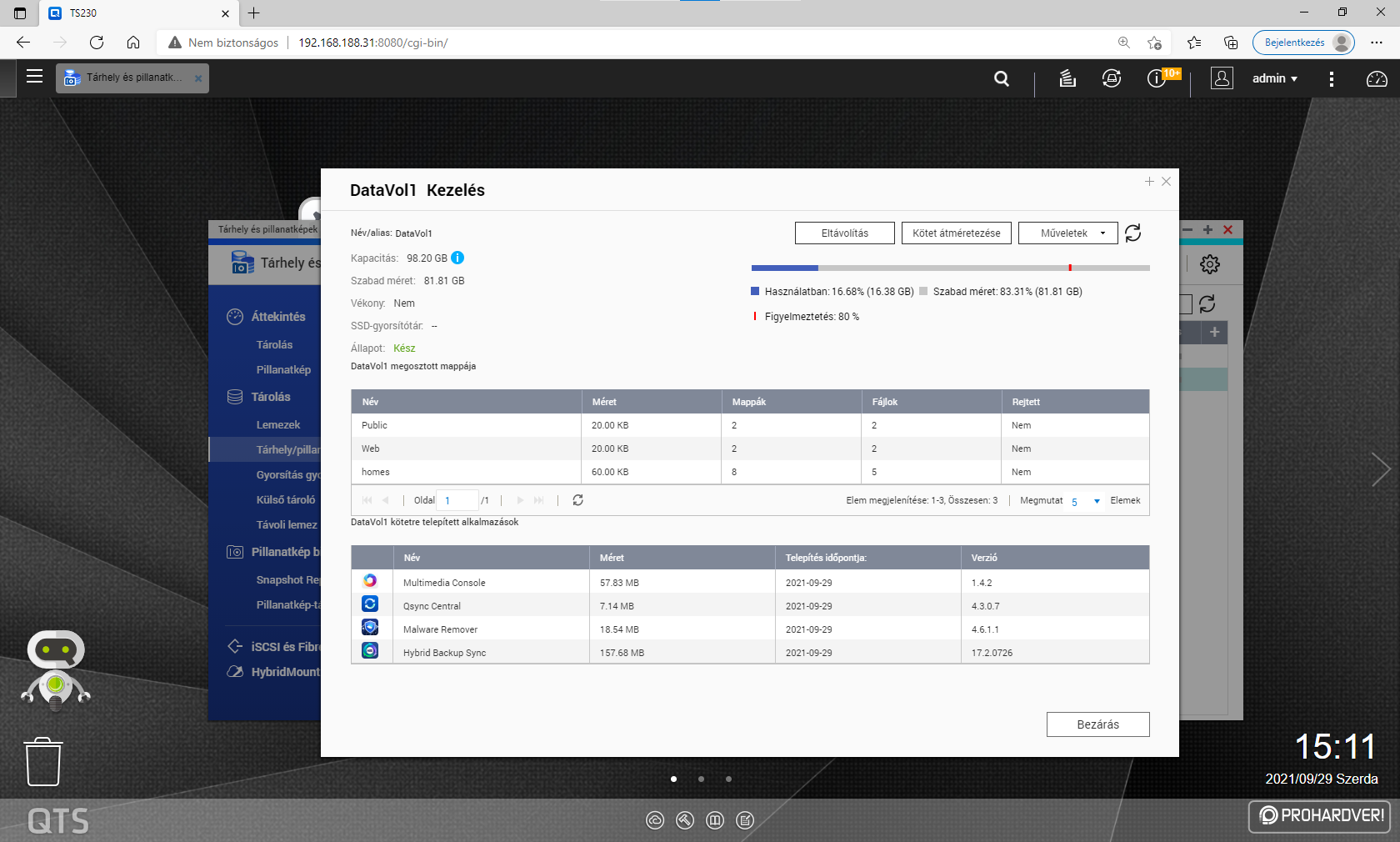
Task: Close dialog with Bezárás button
Action: 1098,724
